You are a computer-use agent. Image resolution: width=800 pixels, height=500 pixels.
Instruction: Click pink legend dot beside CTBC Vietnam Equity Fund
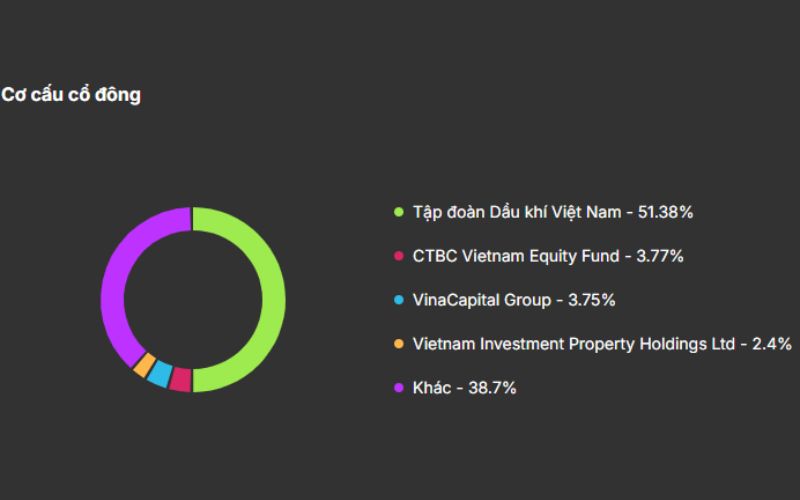[398, 256]
